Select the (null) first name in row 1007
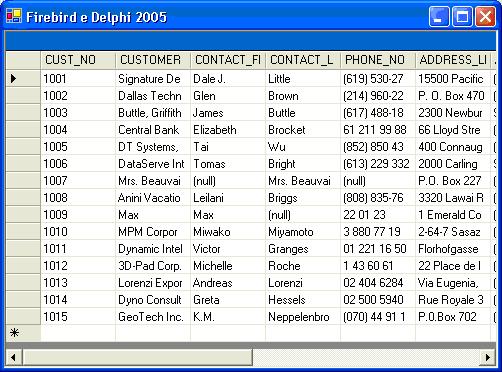502x372 pixels. pos(228,181)
